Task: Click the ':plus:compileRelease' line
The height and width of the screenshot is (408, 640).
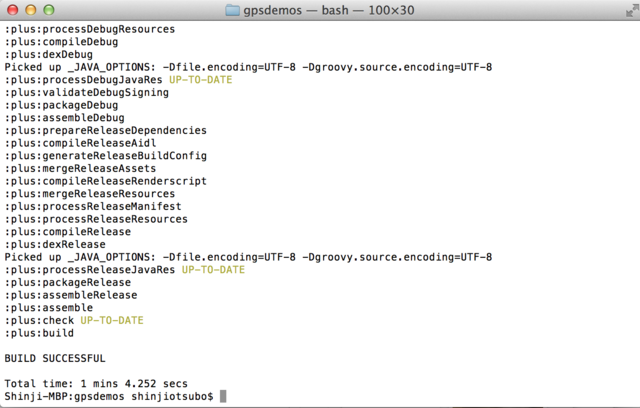Action: click(68, 232)
